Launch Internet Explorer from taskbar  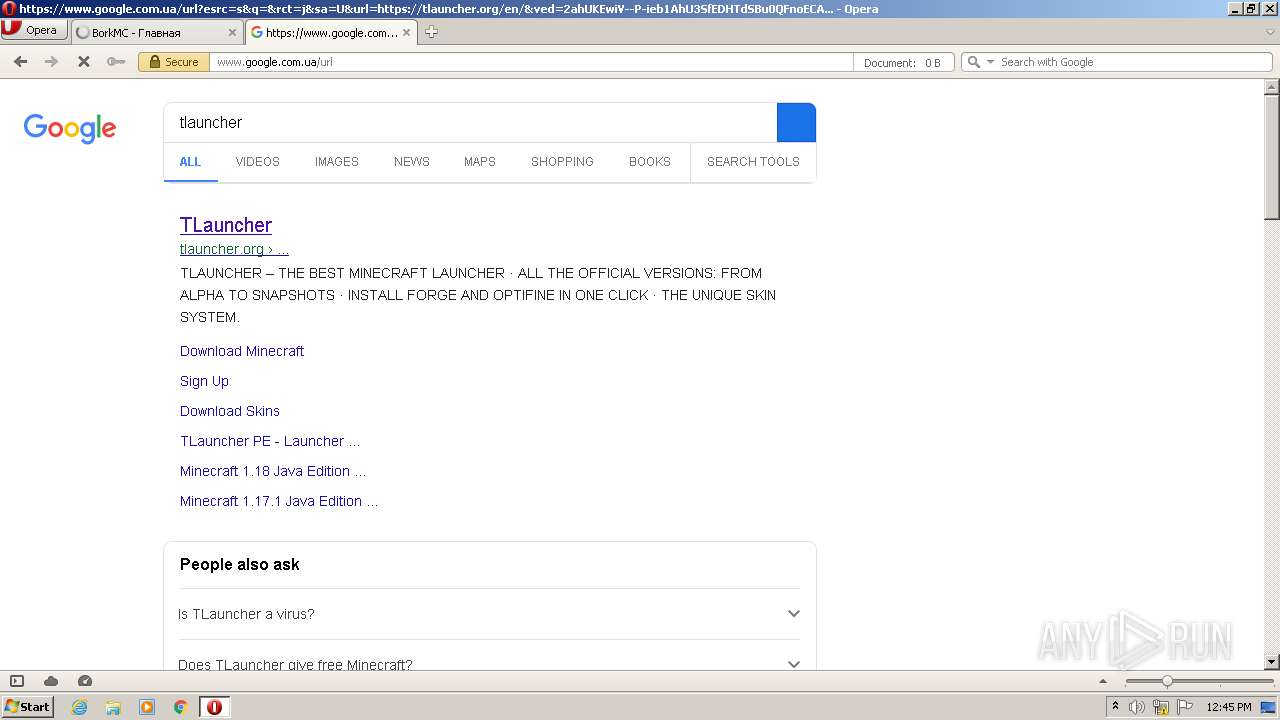80,707
